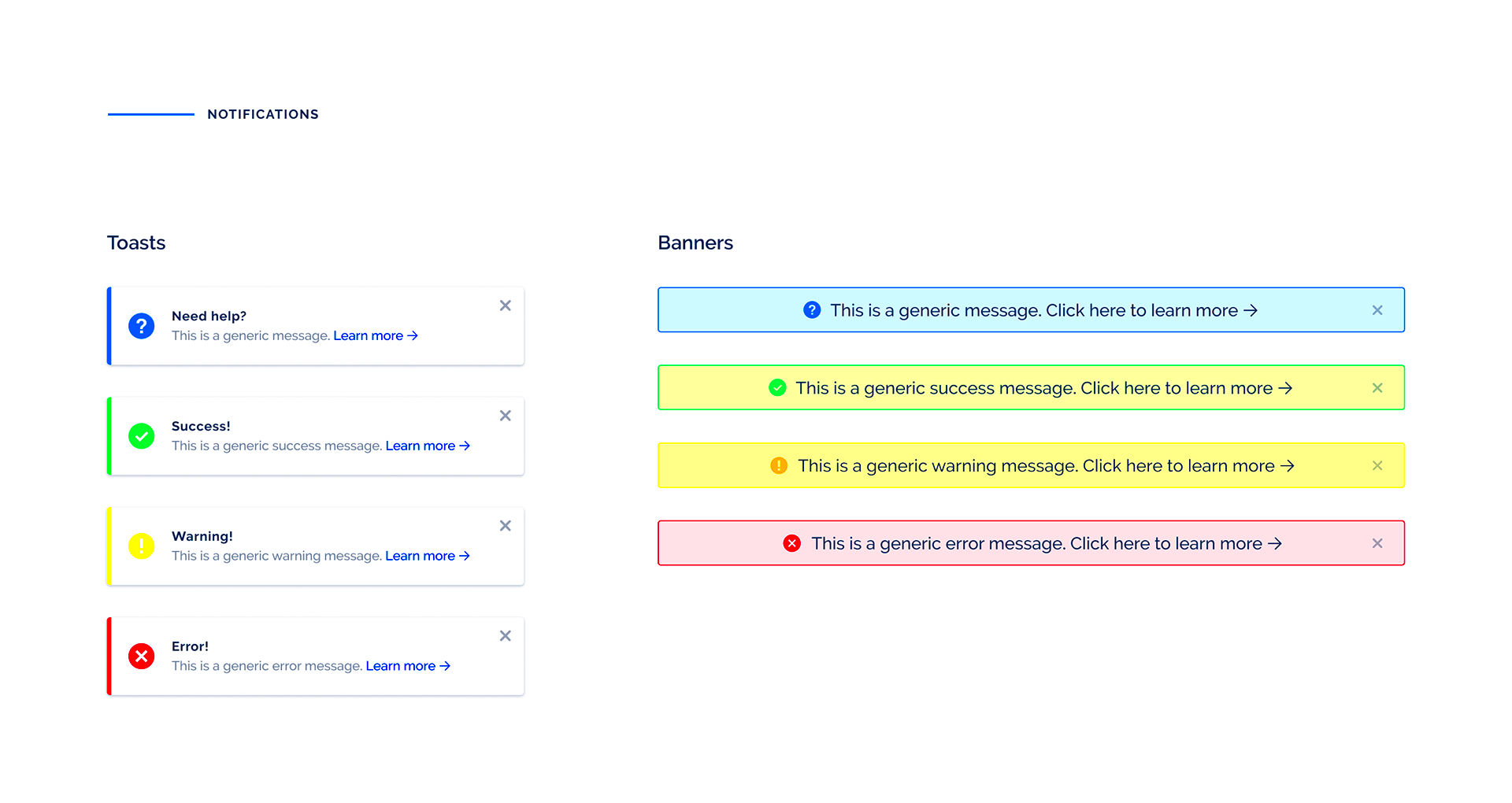Follow Learn more link in Warning toast
The width and height of the screenshot is (1512, 803).
coord(428,556)
